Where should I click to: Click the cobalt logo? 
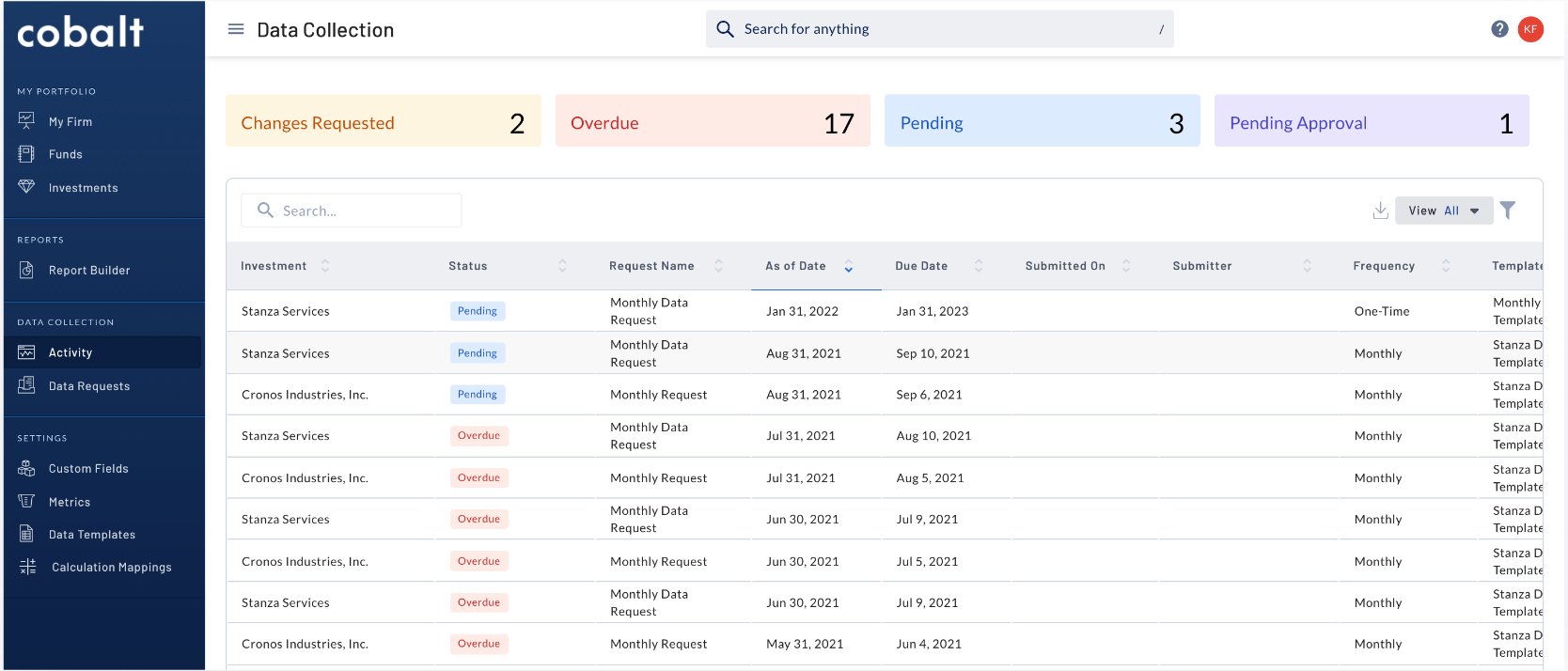tap(81, 32)
